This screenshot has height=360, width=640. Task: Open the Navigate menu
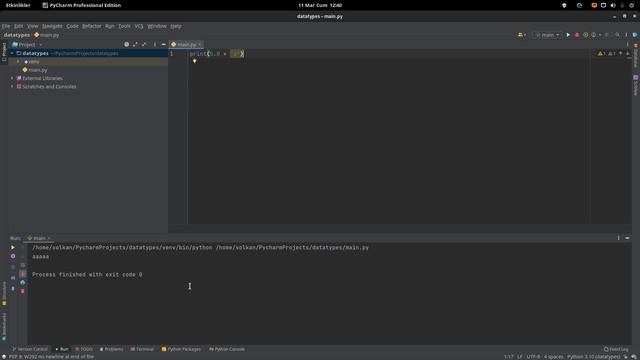coord(53,26)
